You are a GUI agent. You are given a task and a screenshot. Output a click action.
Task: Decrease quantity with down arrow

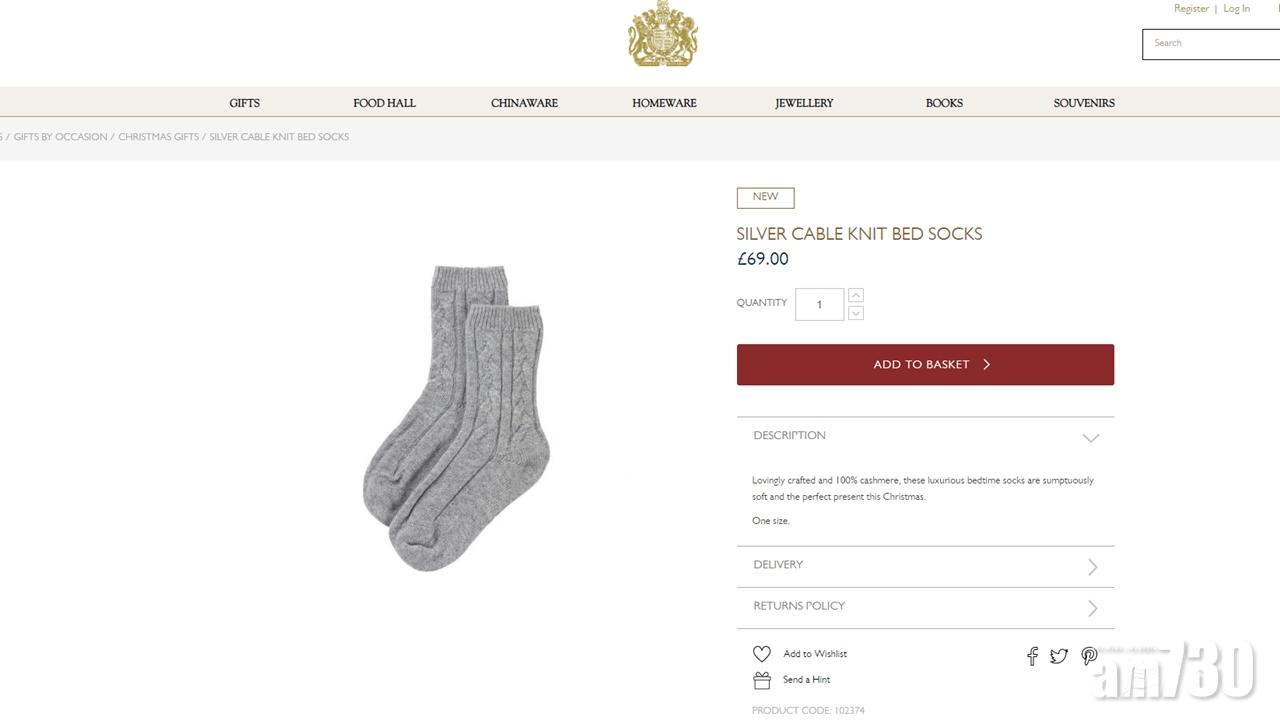pos(856,313)
